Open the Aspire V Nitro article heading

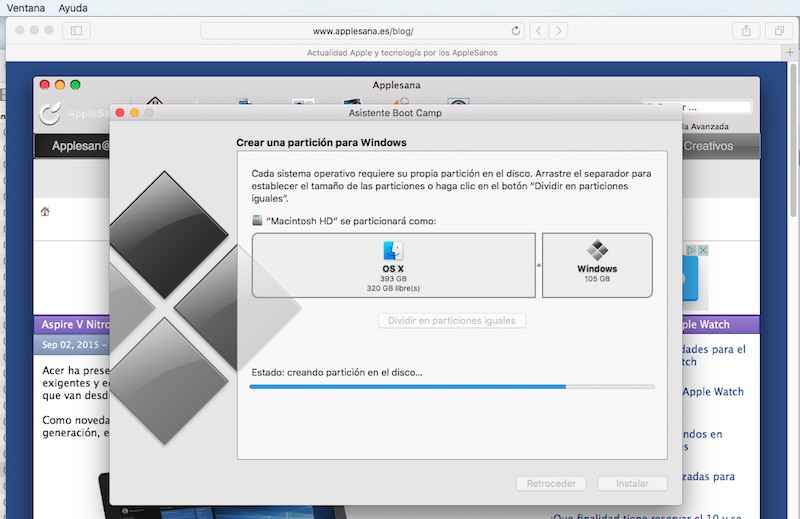[x=76, y=325]
